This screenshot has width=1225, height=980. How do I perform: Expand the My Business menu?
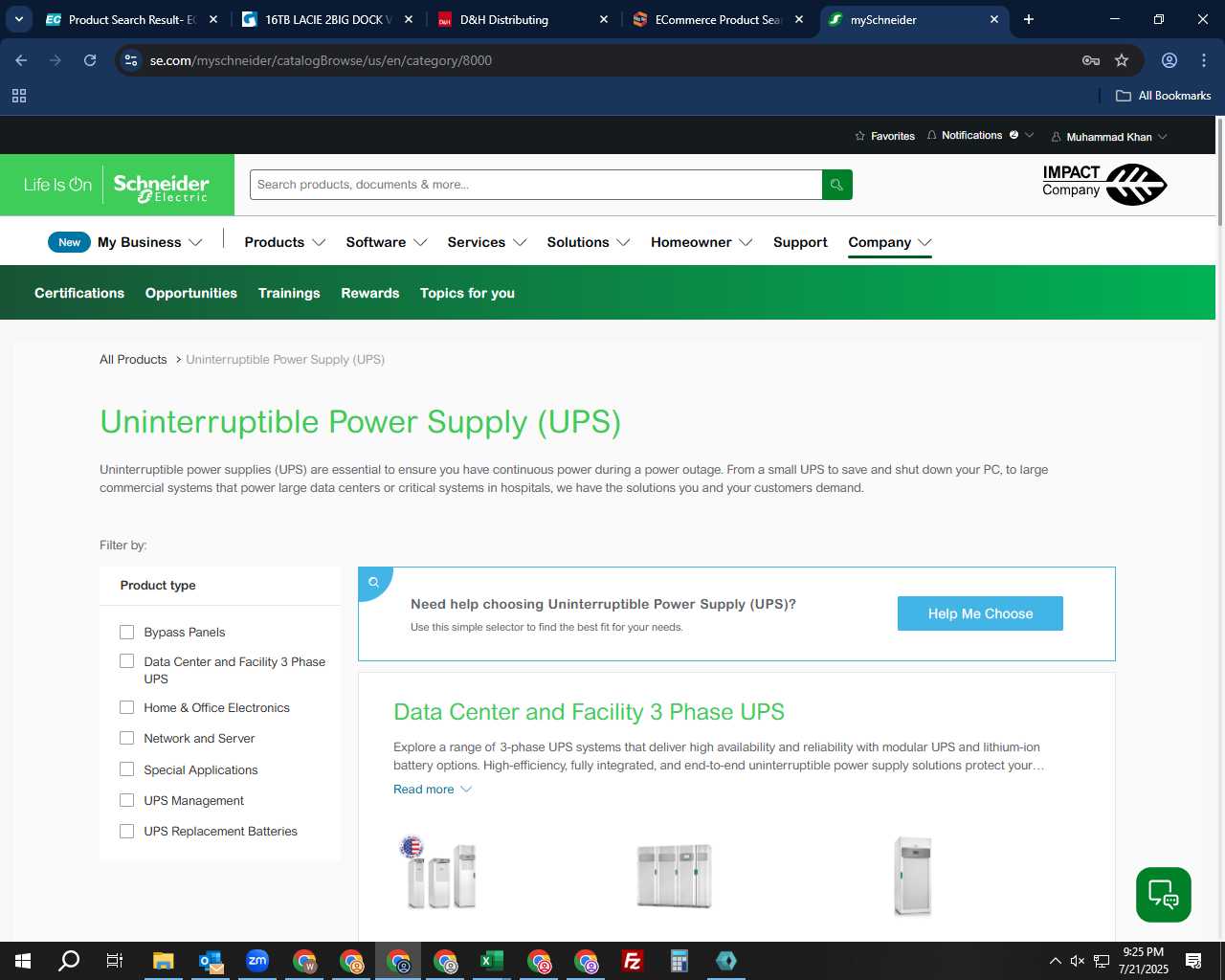pos(149,242)
